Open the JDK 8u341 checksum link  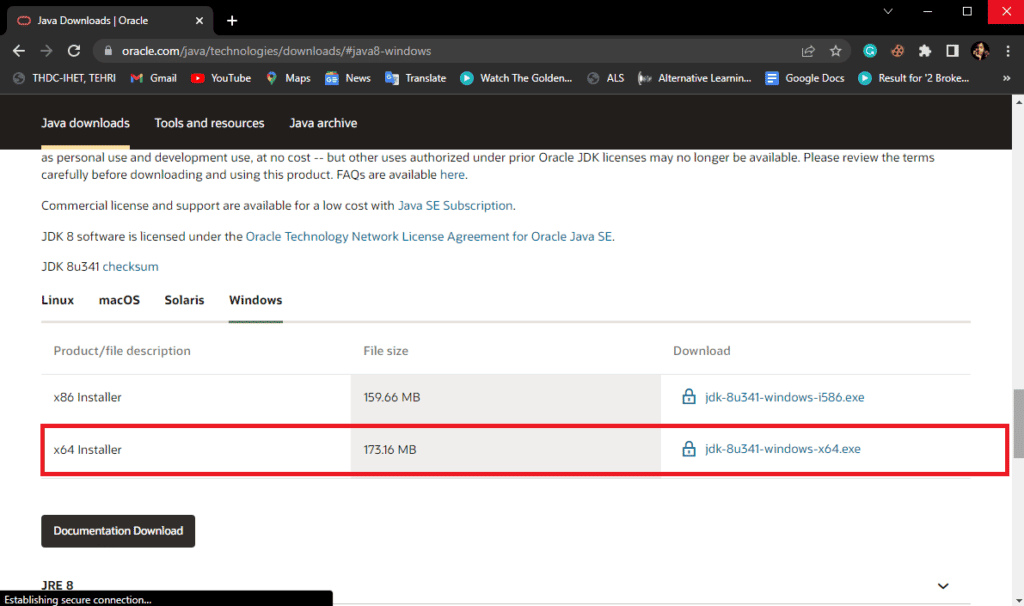130,267
